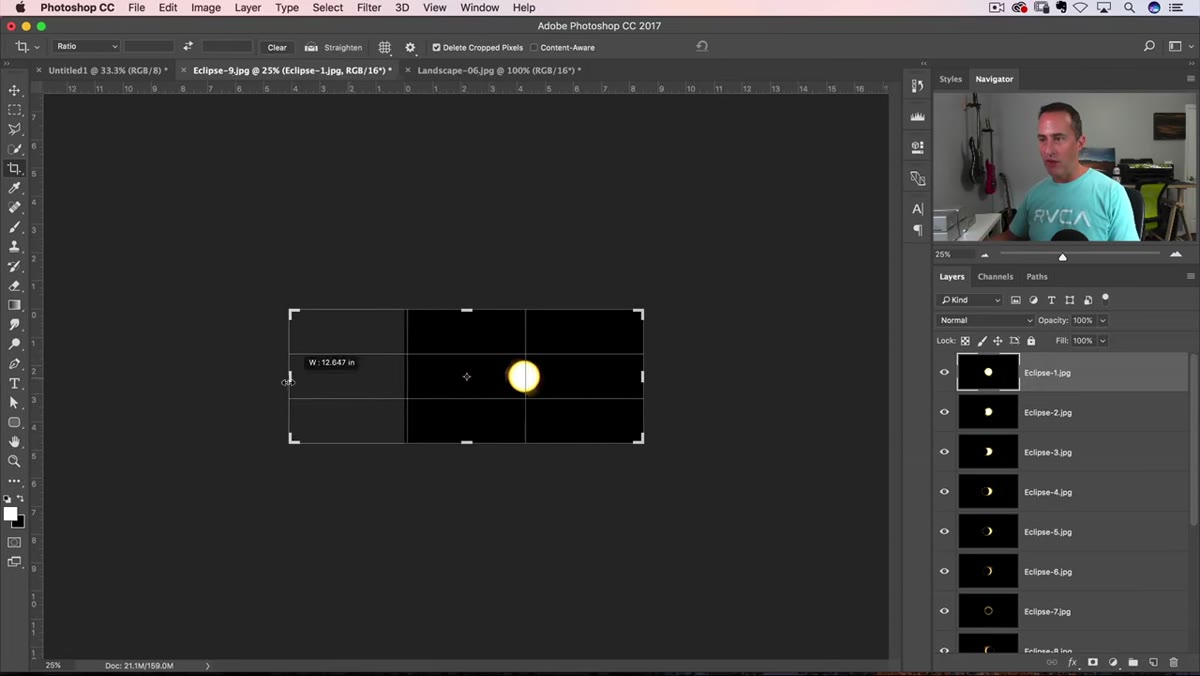The height and width of the screenshot is (676, 1200).
Task: Hide the Eclipse-1.jpg layer
Action: (x=944, y=372)
